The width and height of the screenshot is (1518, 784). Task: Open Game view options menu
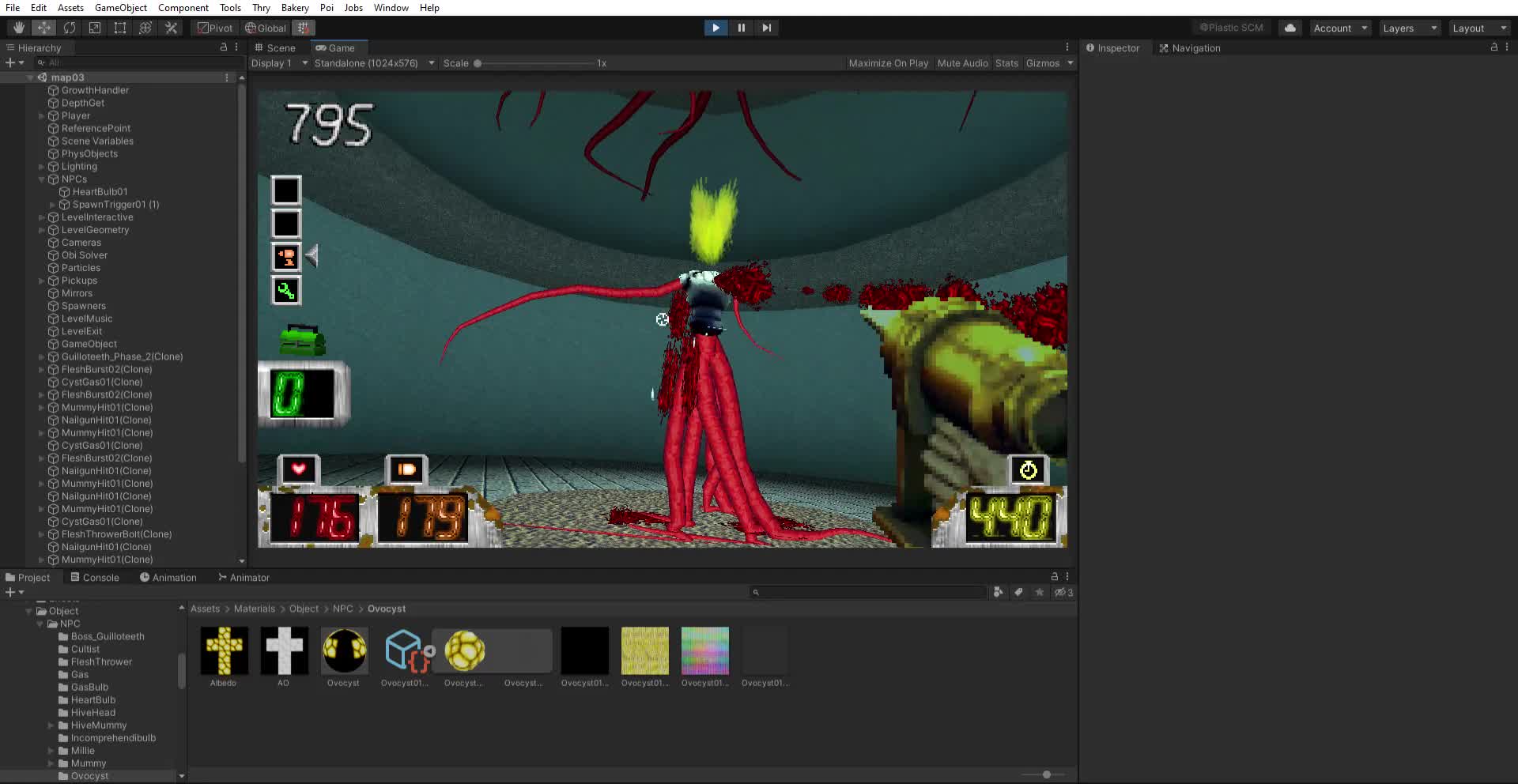point(1067,47)
